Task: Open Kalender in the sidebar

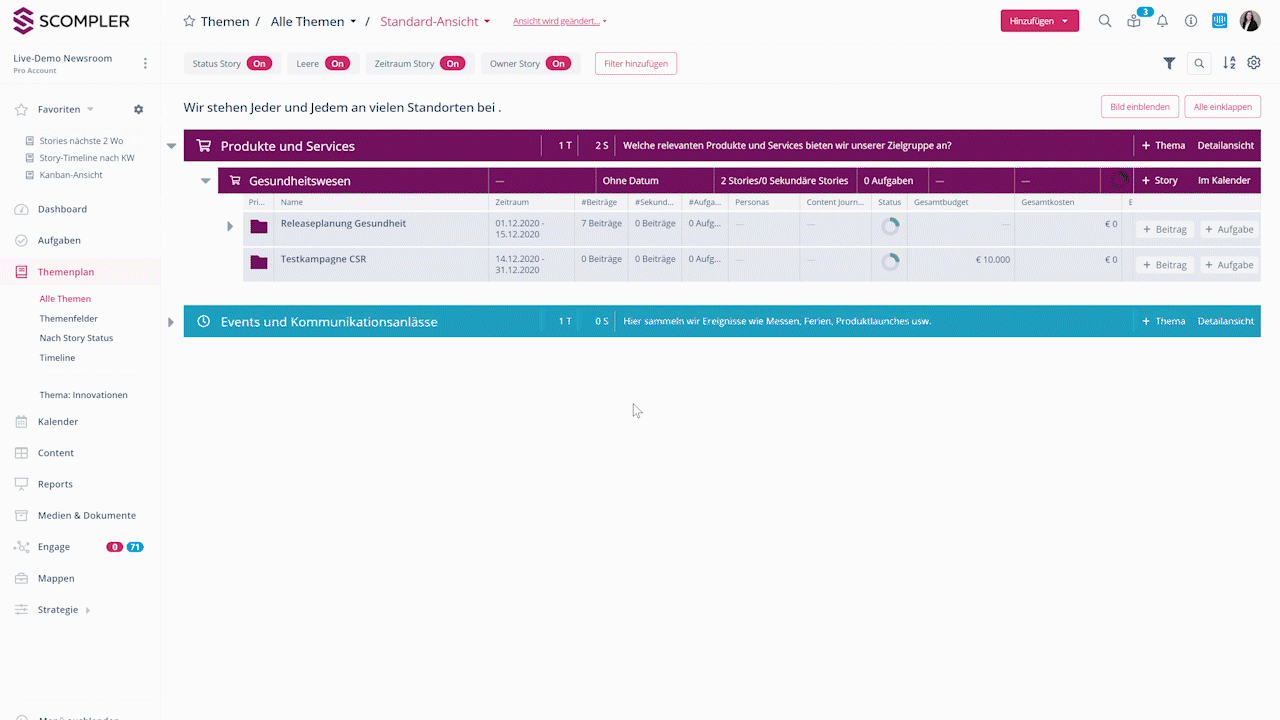Action: point(58,422)
